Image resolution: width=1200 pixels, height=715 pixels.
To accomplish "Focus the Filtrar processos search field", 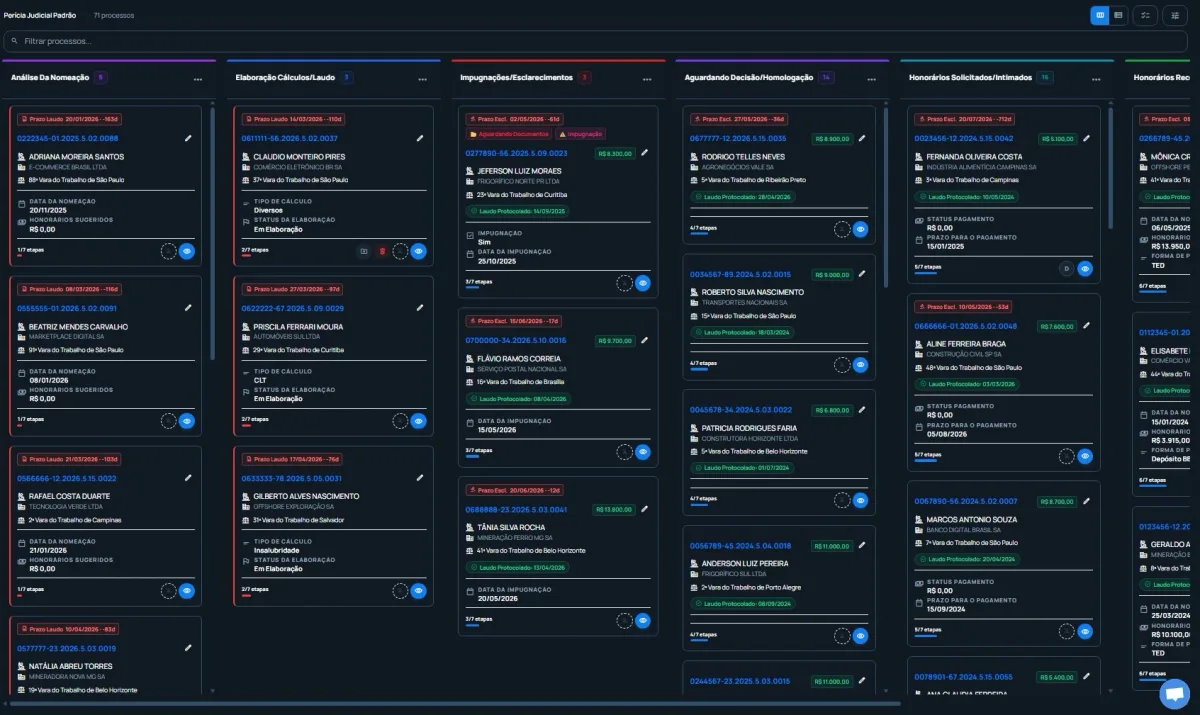I will 594,41.
